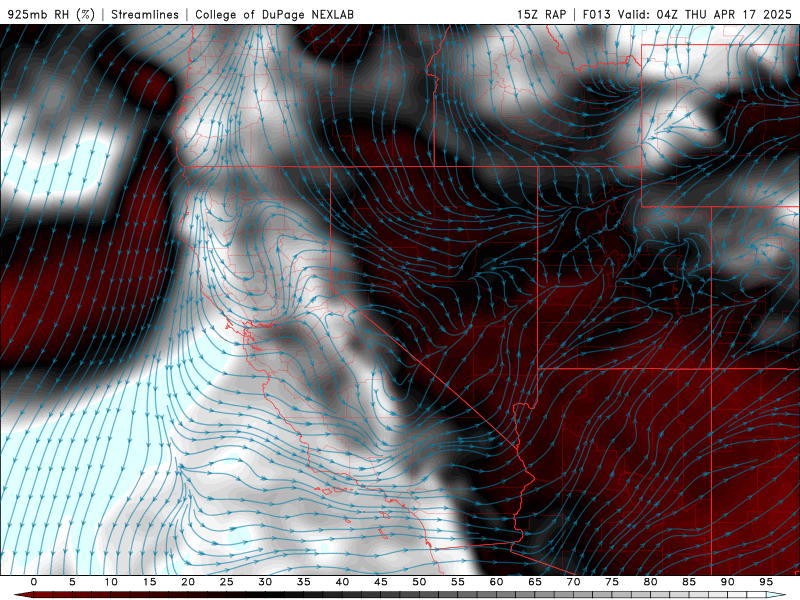Click the dark red low-humidity end of colorbar

coord(23,595)
